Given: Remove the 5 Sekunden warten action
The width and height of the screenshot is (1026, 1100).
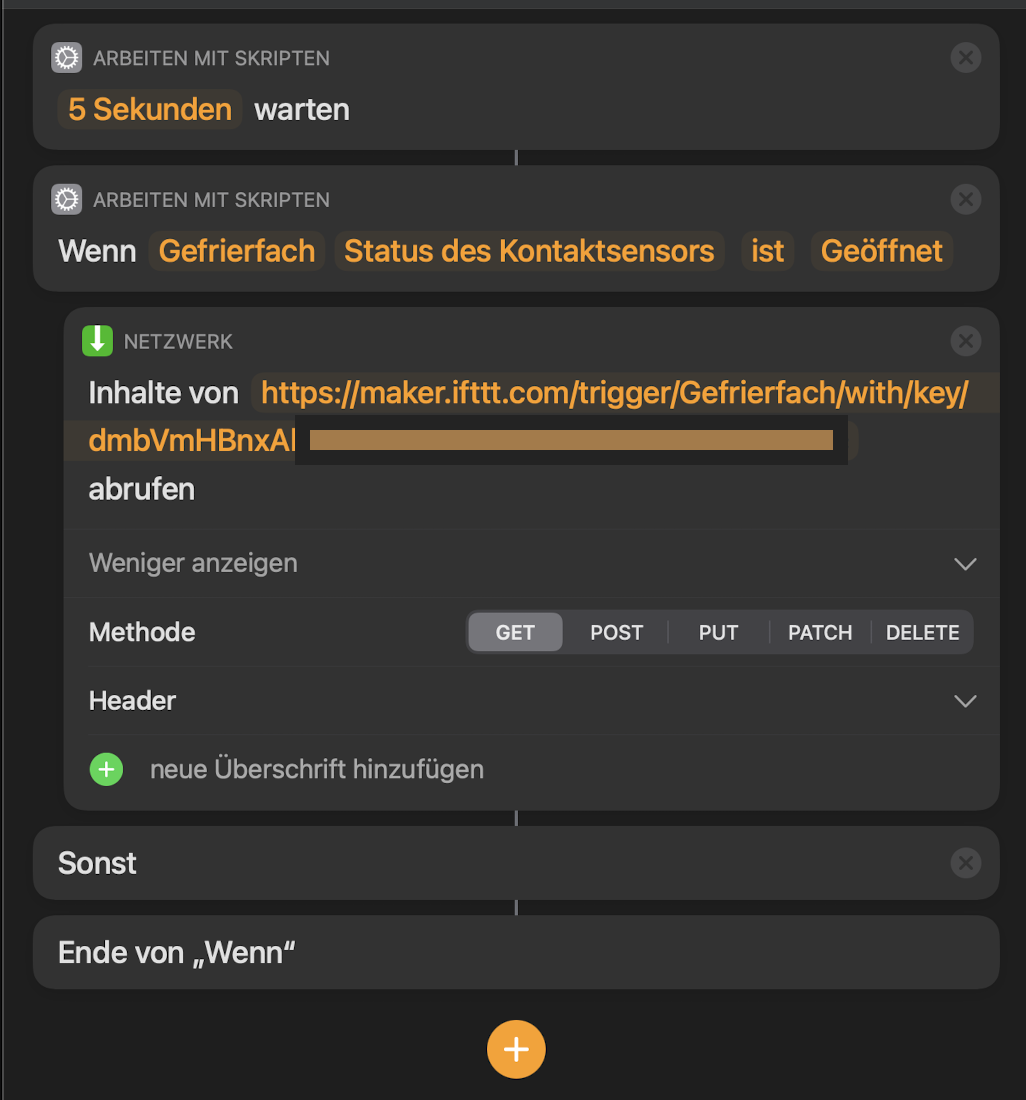Looking at the screenshot, I should click(965, 59).
